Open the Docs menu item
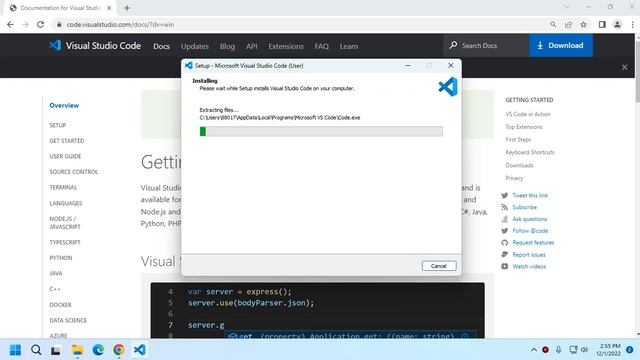Viewport: 640px width, 360px height. click(161, 47)
